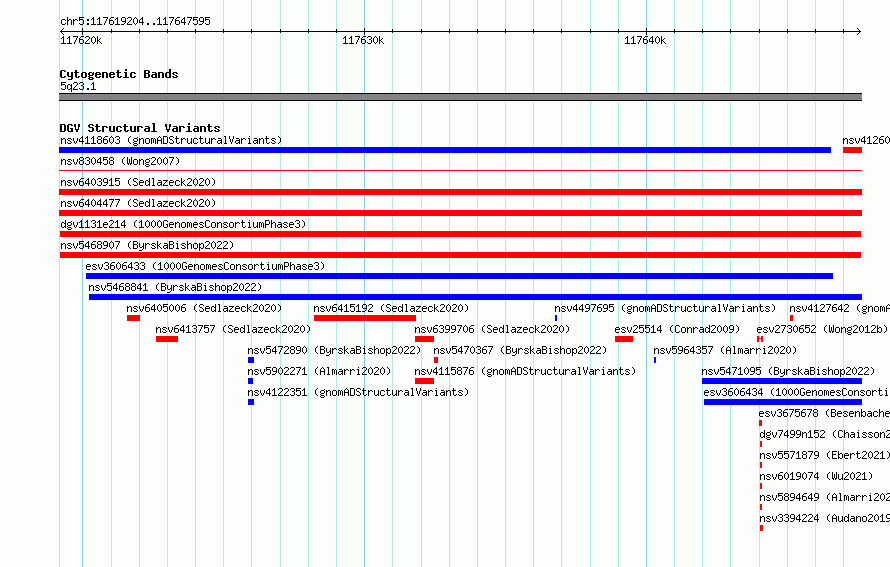
Task: Click the gray 5q23.1 cytogenetic band bar
Action: click(x=460, y=97)
